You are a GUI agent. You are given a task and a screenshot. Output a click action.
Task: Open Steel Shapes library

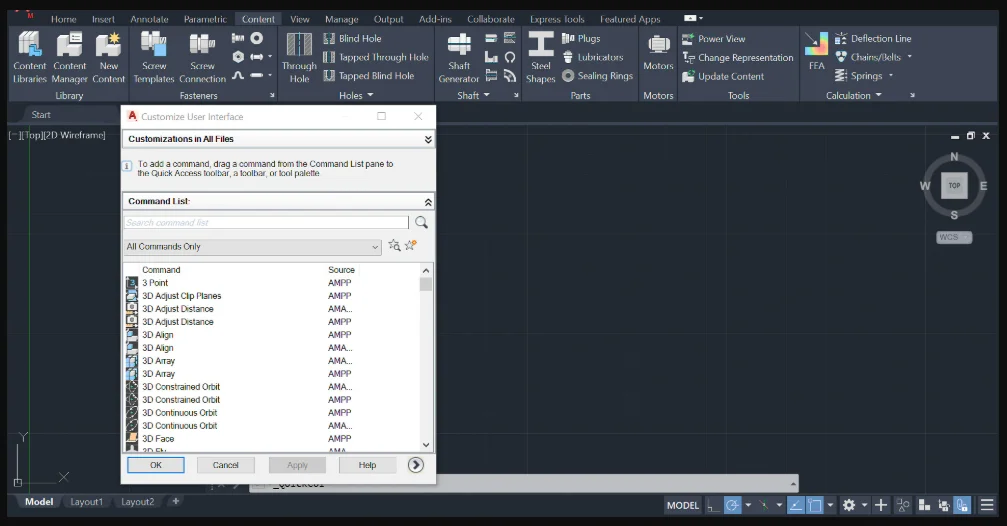[x=541, y=58]
